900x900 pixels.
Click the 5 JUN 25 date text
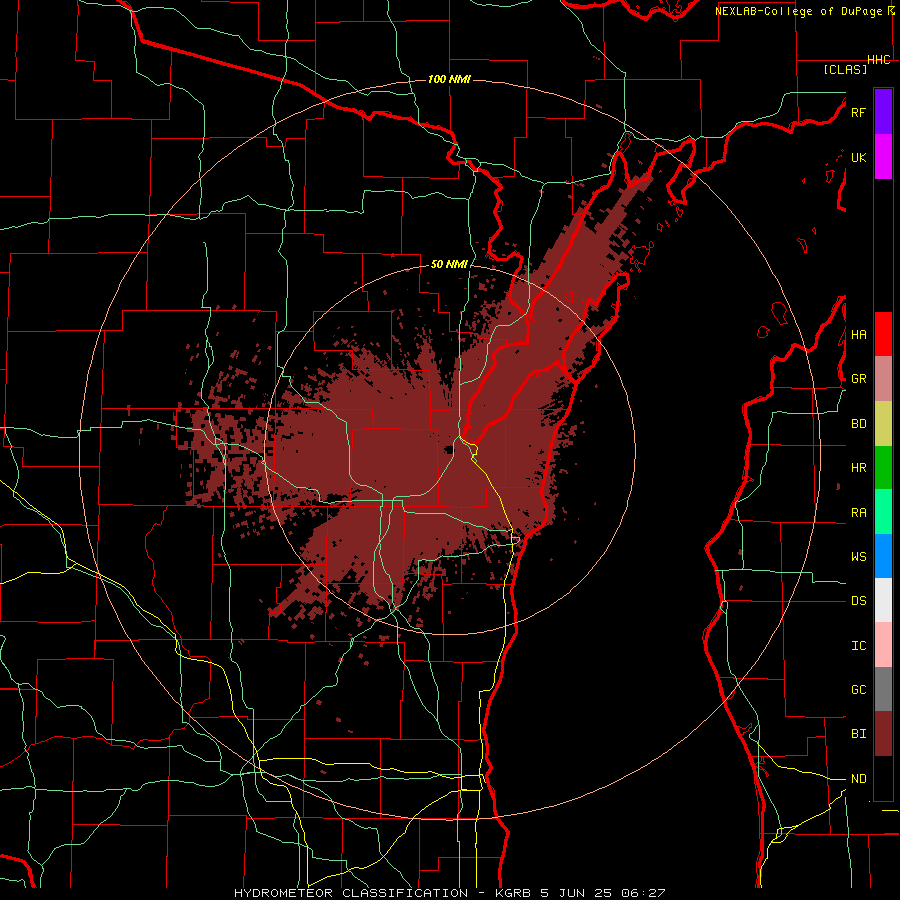576,893
